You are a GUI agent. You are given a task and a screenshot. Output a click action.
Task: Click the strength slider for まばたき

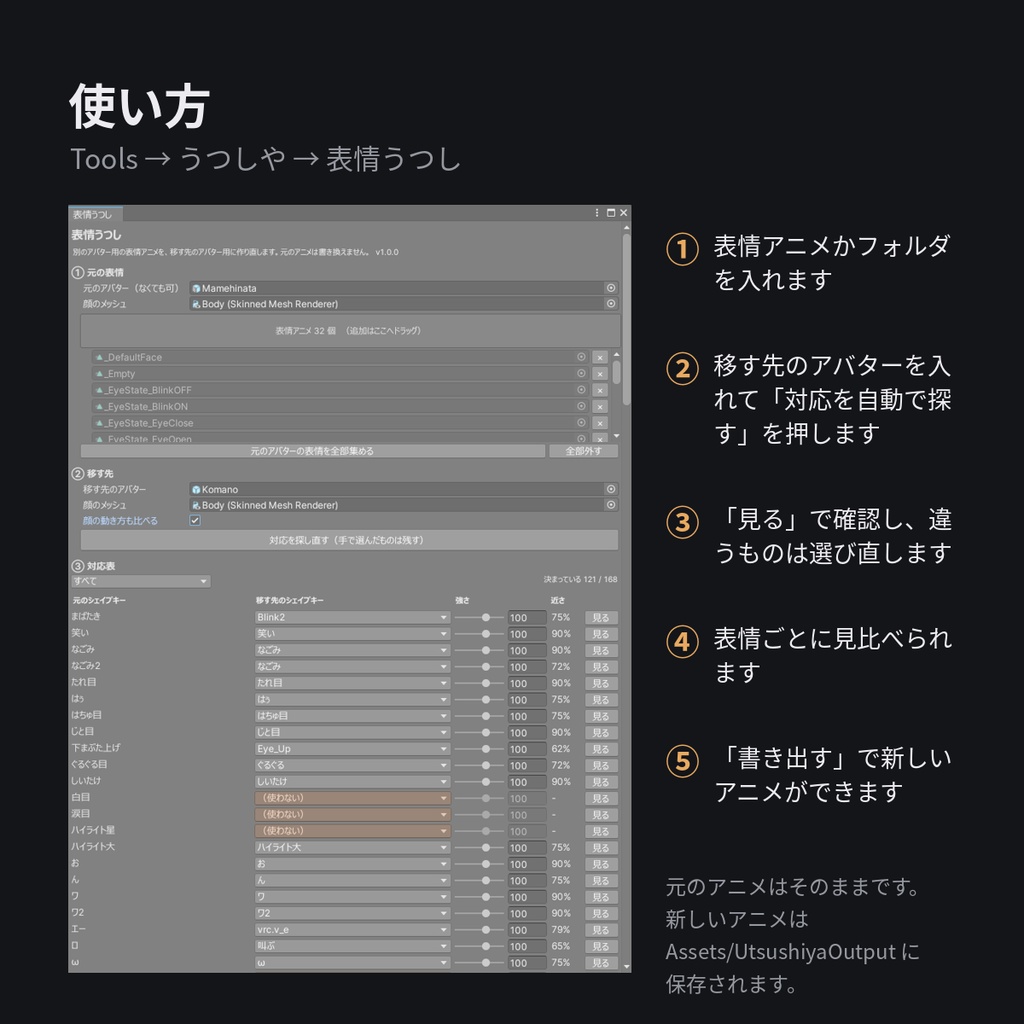point(479,618)
